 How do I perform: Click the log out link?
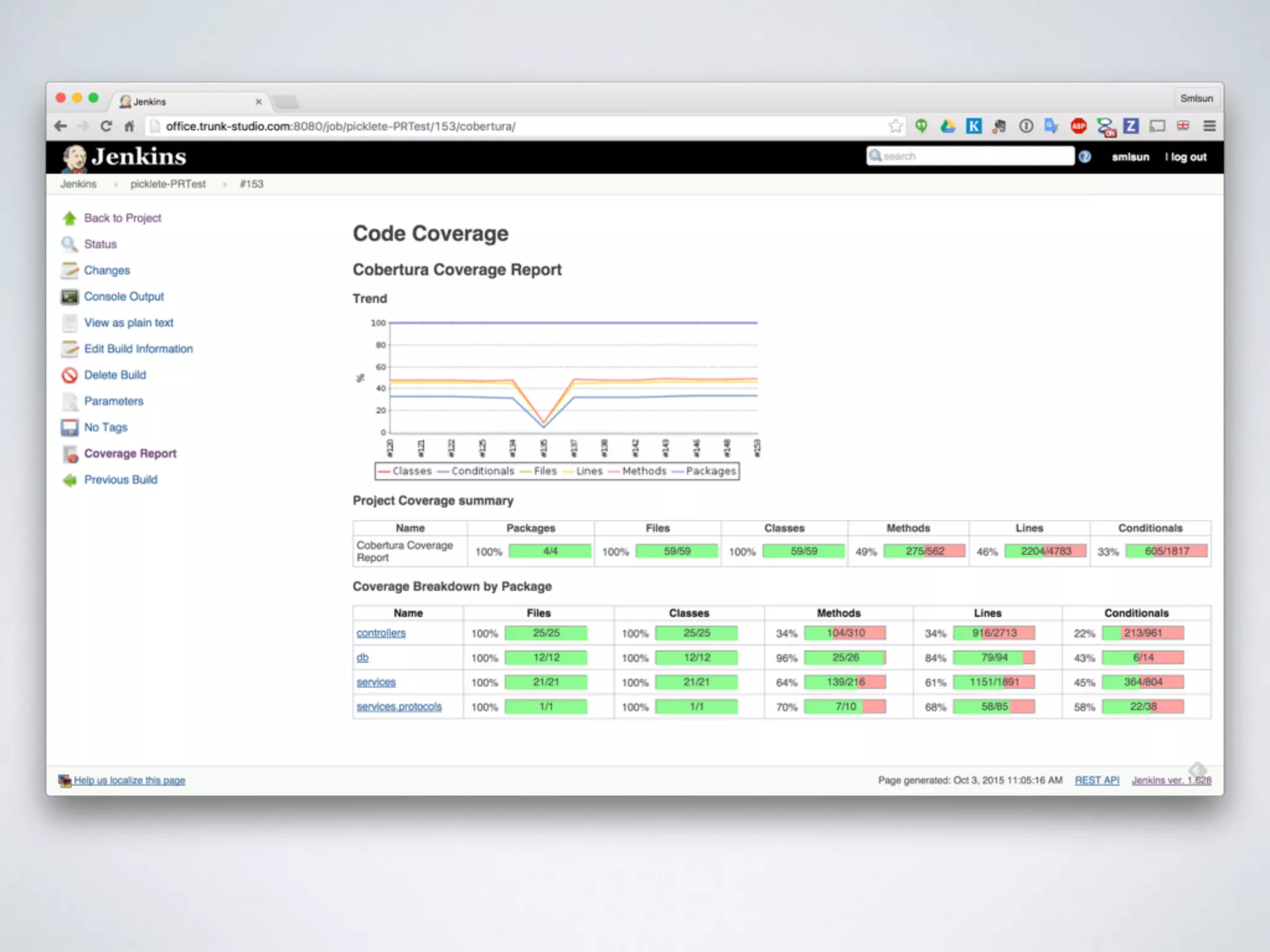point(1188,157)
